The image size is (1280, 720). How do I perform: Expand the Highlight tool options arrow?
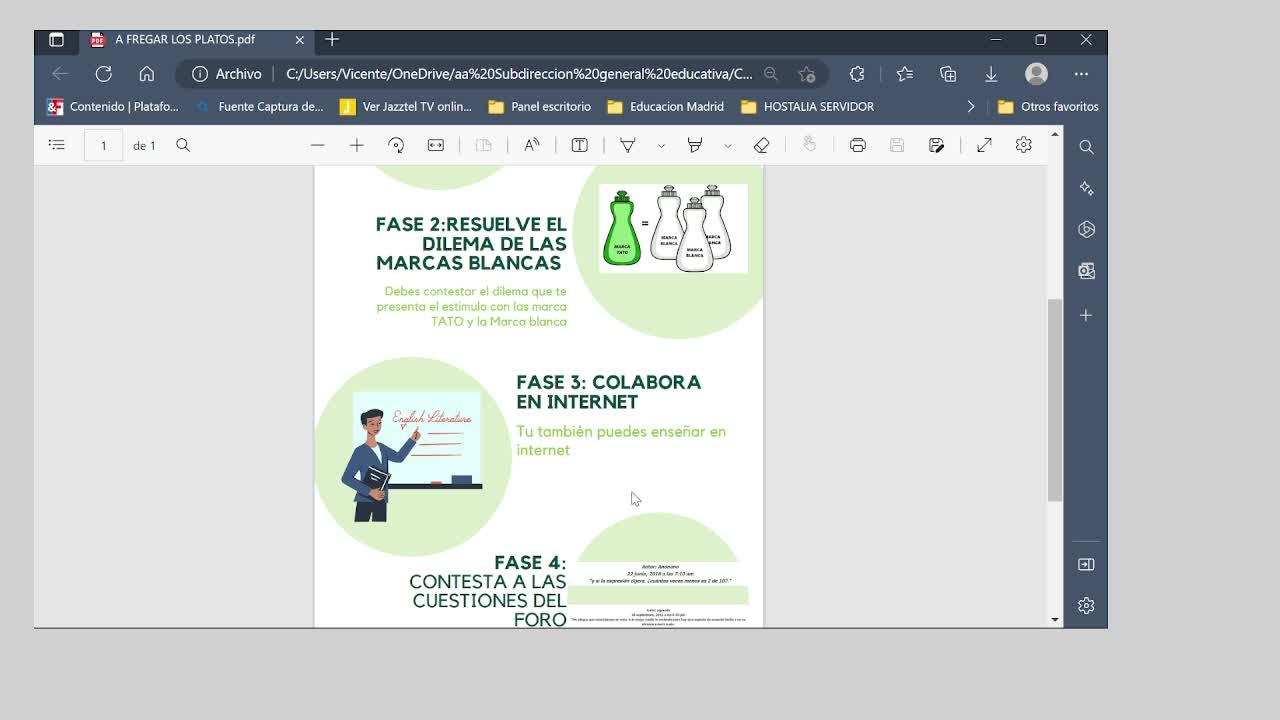coord(728,146)
